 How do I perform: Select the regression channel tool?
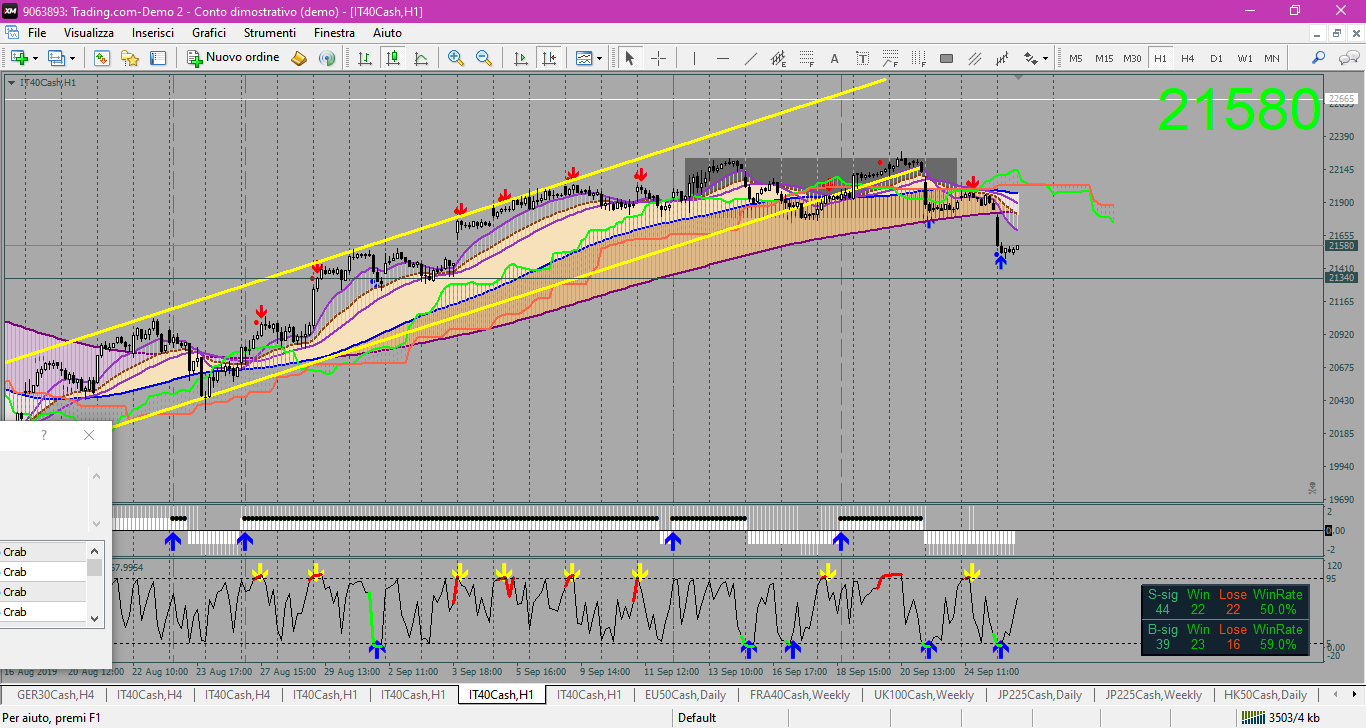click(1003, 58)
